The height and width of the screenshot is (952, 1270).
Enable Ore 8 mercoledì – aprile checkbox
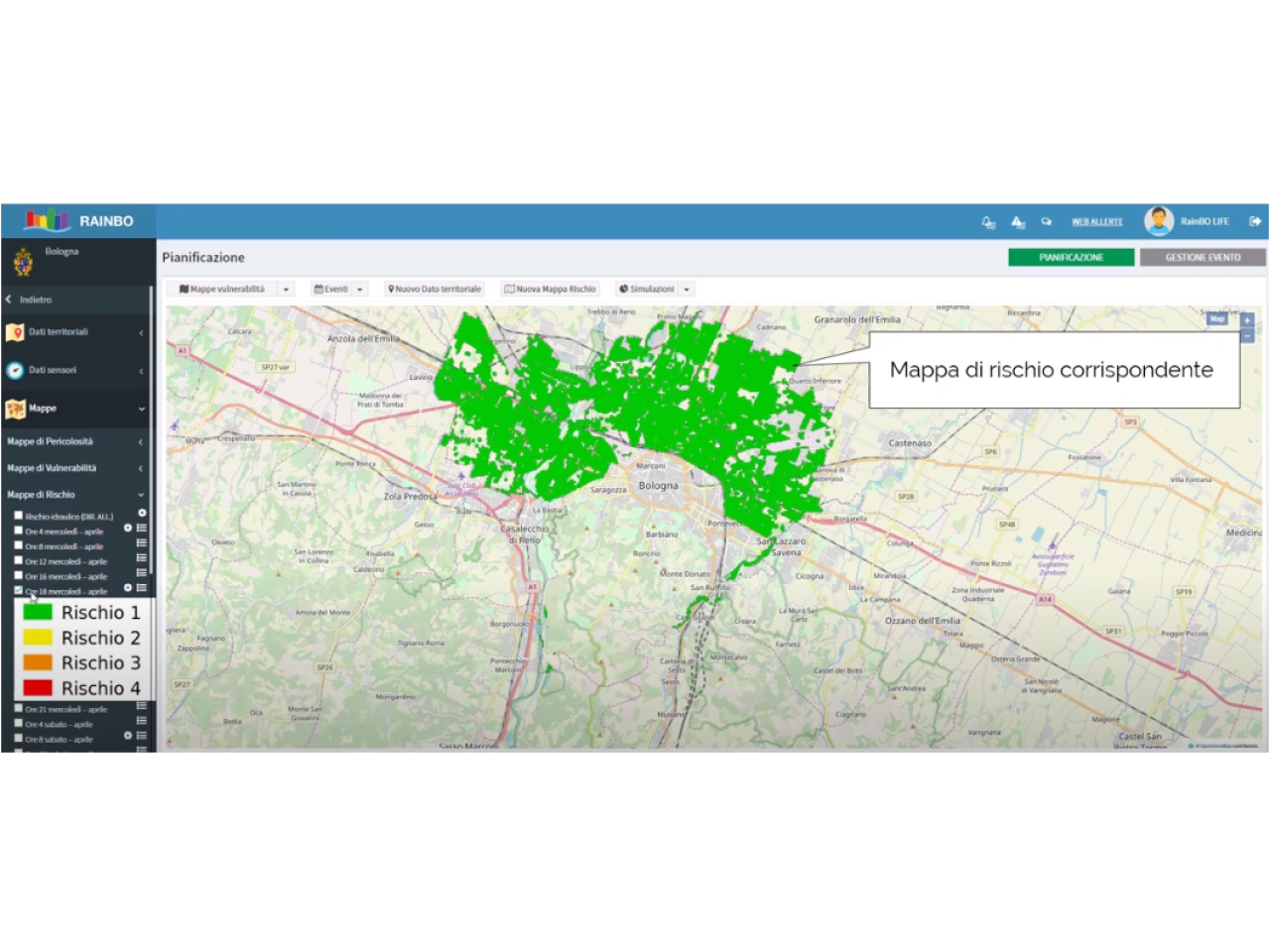click(x=18, y=544)
